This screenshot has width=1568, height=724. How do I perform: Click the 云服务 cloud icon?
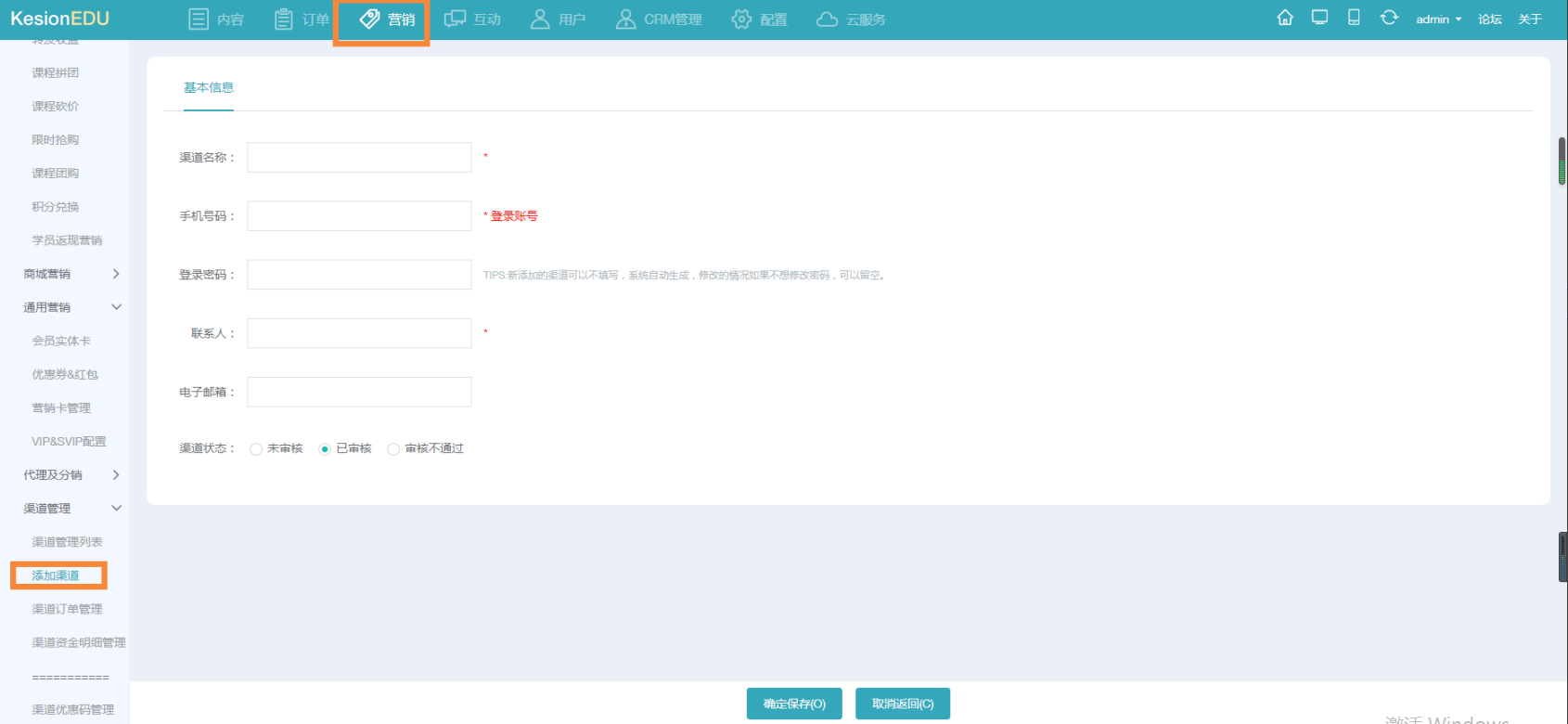click(827, 19)
